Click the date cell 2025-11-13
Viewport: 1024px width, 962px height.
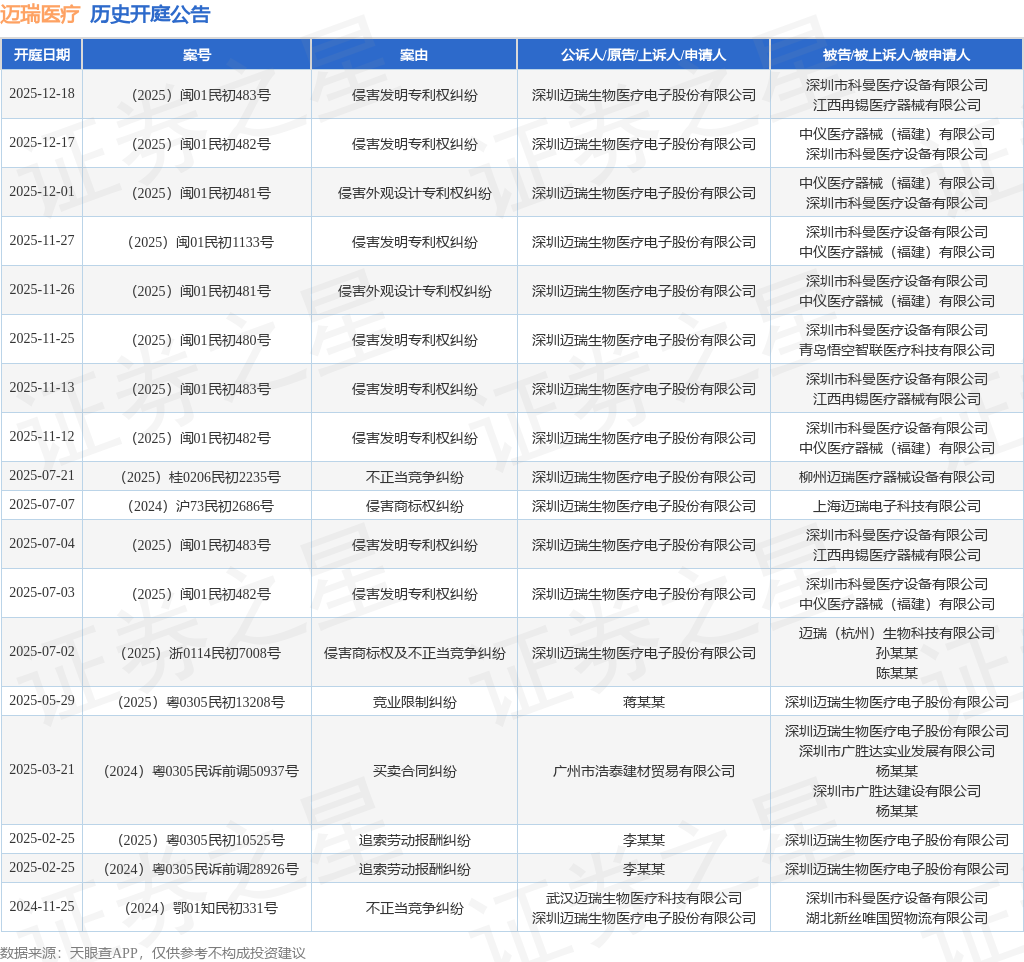click(42, 387)
